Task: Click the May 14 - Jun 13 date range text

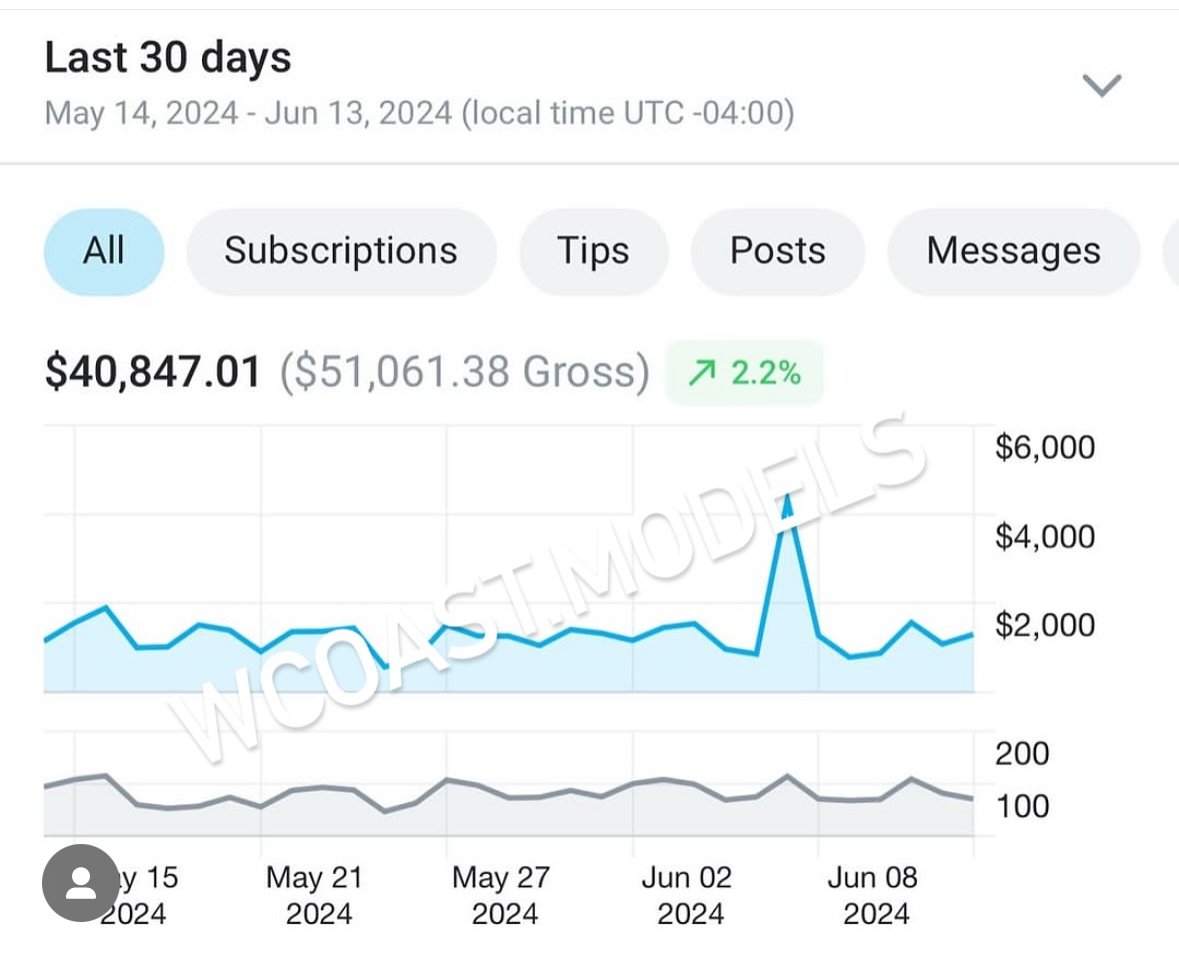Action: click(x=419, y=113)
